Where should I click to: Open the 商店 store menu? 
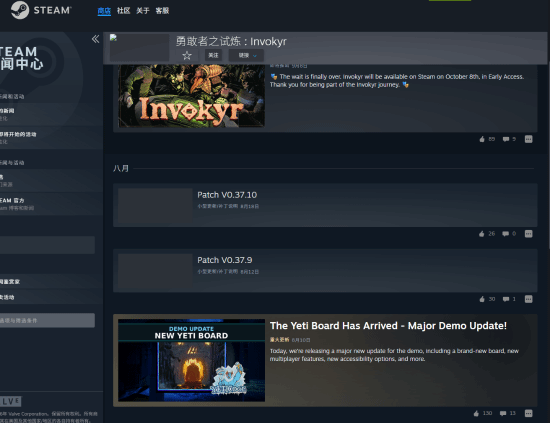point(104,11)
